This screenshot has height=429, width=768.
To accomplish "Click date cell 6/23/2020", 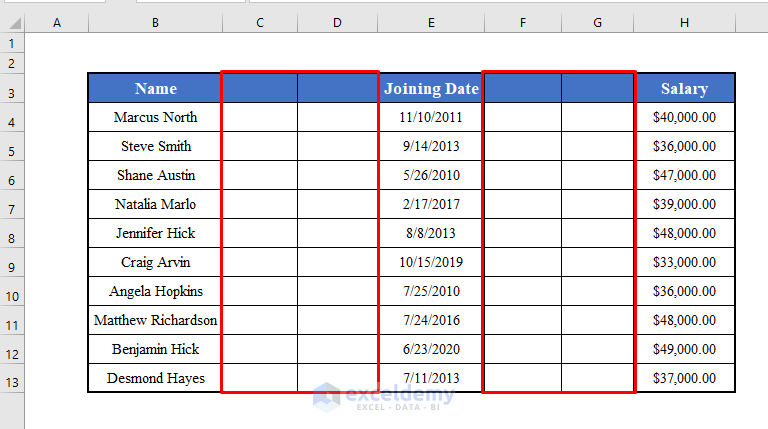I will [431, 349].
